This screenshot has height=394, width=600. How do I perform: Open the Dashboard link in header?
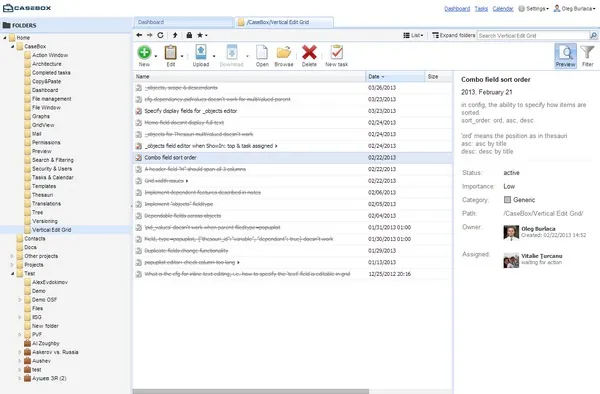[457, 8]
